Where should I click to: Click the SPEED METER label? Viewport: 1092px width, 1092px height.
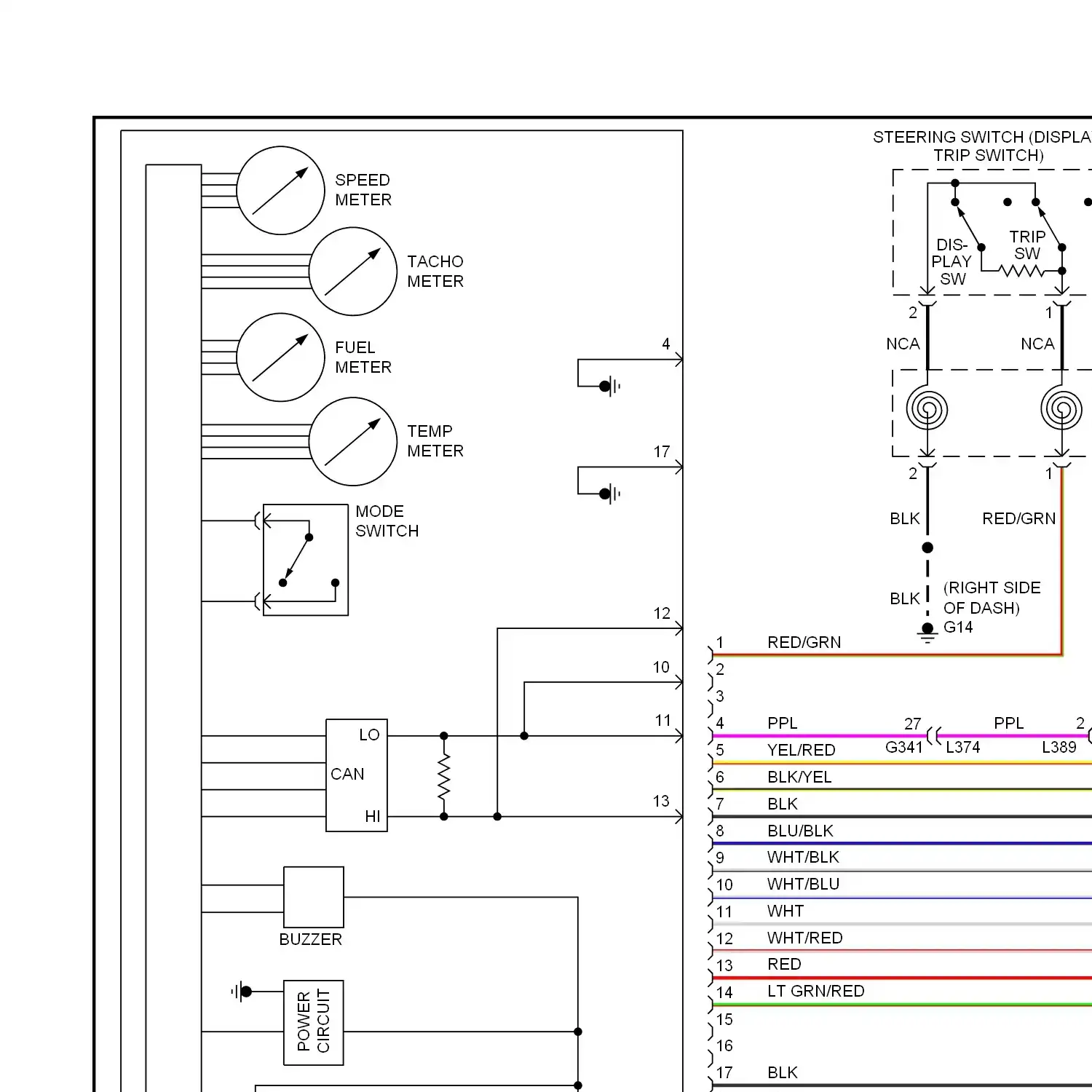click(363, 190)
